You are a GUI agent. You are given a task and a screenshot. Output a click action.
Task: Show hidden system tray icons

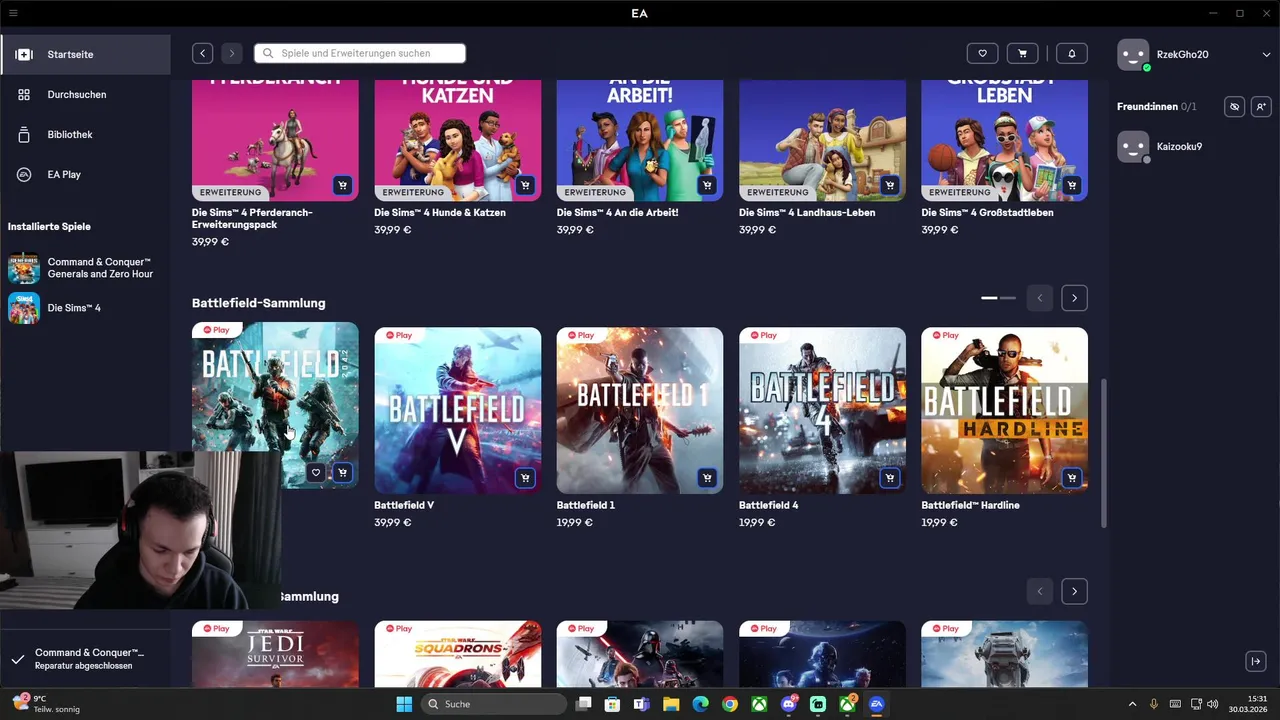tap(1132, 704)
